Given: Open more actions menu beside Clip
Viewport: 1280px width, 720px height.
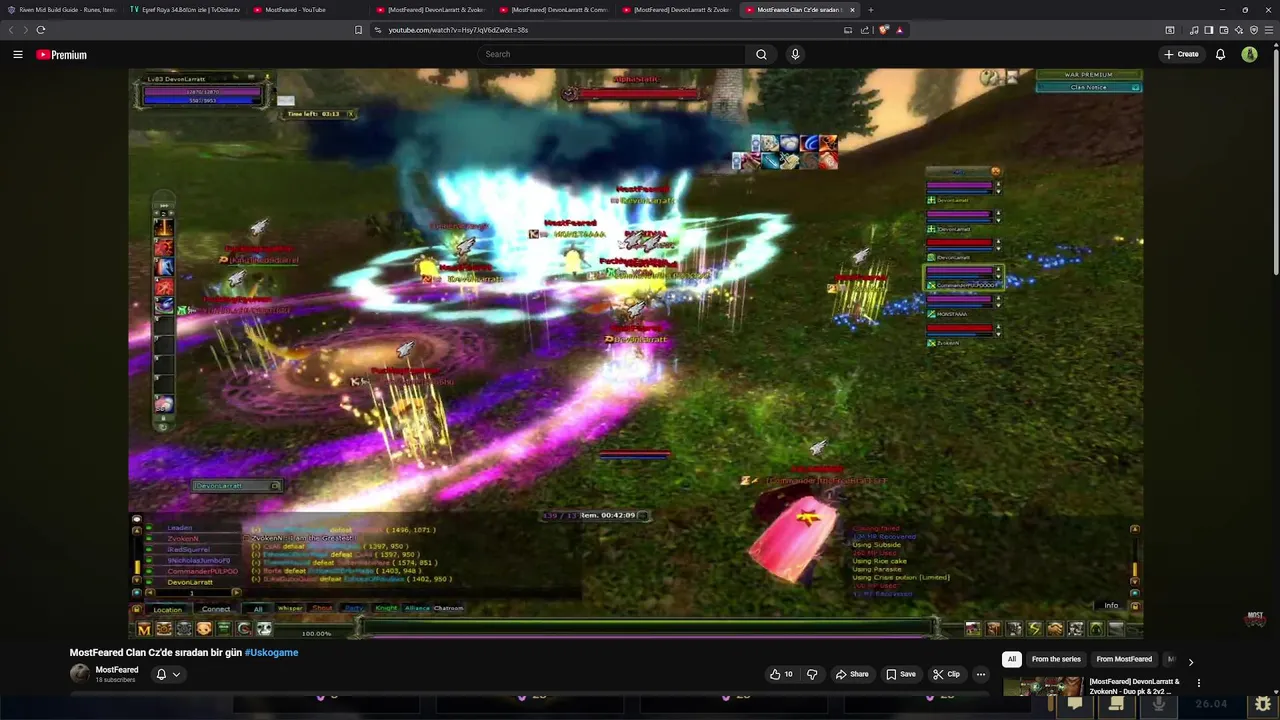Looking at the screenshot, I should [x=980, y=674].
